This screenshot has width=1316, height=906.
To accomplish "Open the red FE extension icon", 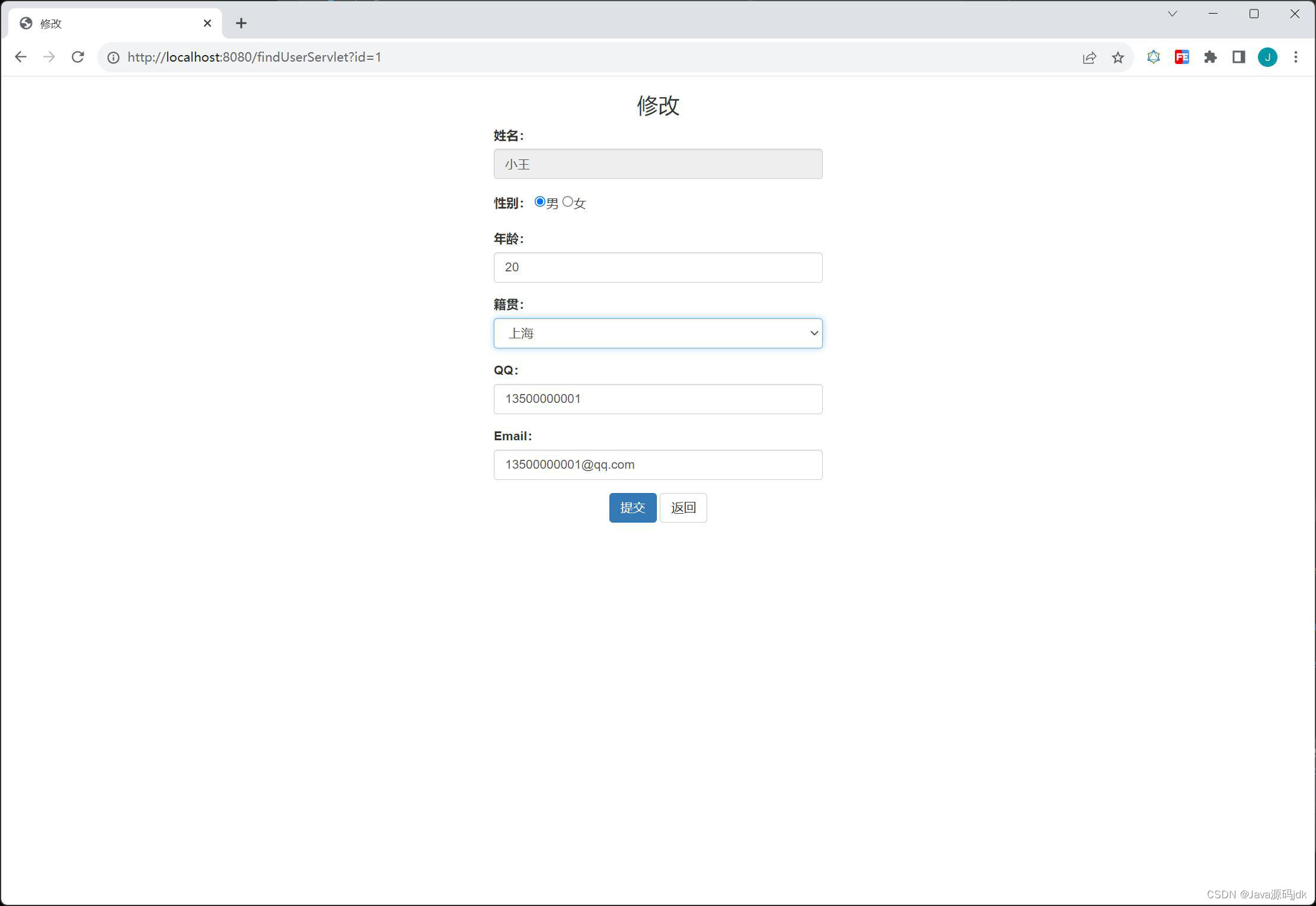I will pos(1181,57).
